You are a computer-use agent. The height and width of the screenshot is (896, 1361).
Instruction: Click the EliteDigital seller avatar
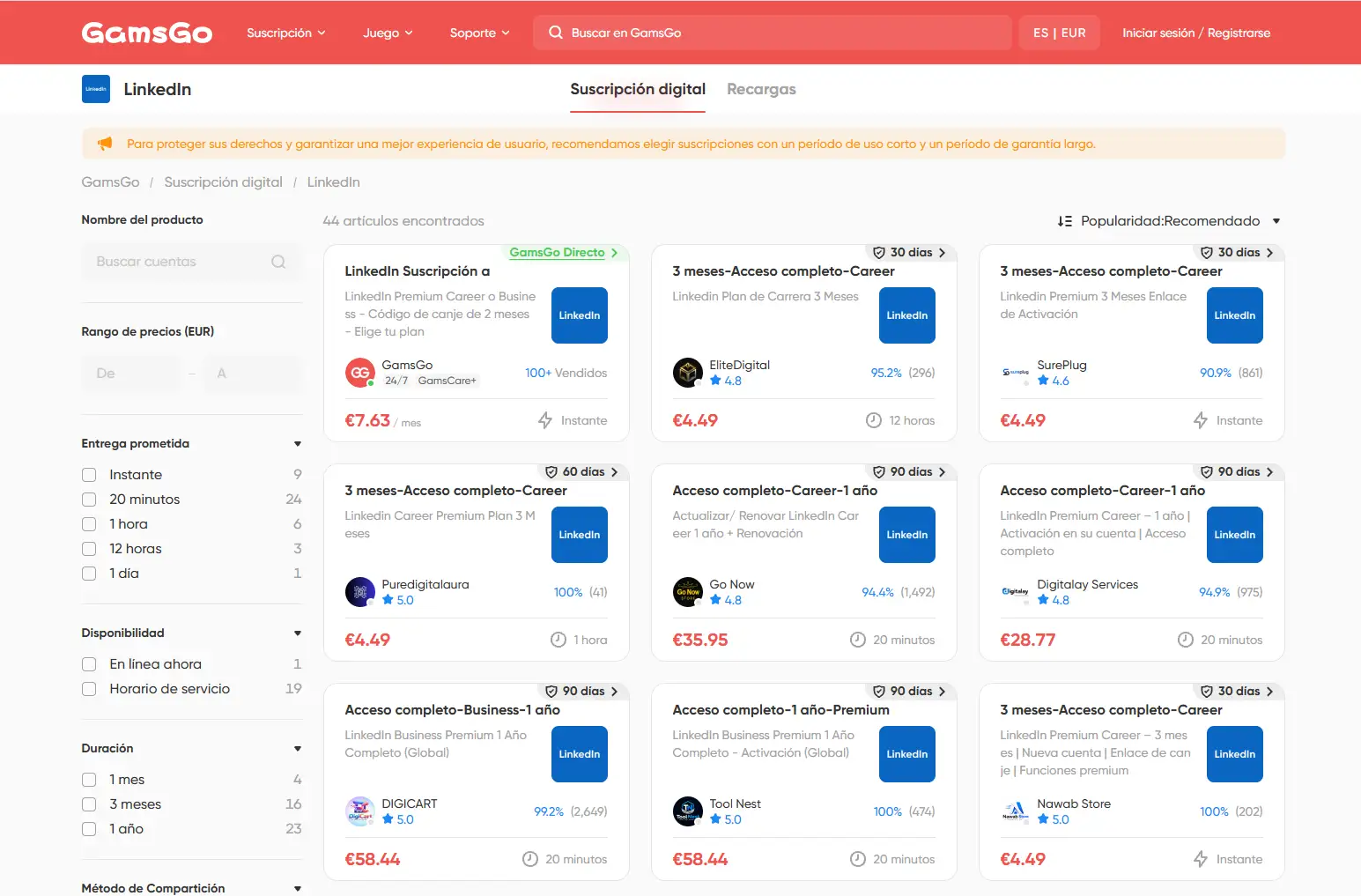pyautogui.click(x=688, y=373)
